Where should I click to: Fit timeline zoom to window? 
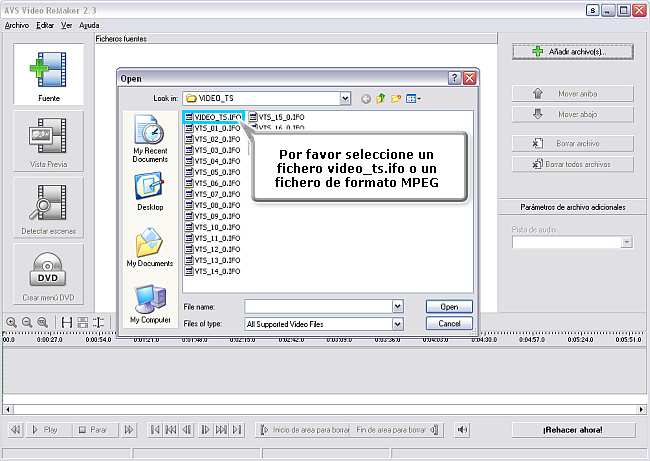click(42, 322)
